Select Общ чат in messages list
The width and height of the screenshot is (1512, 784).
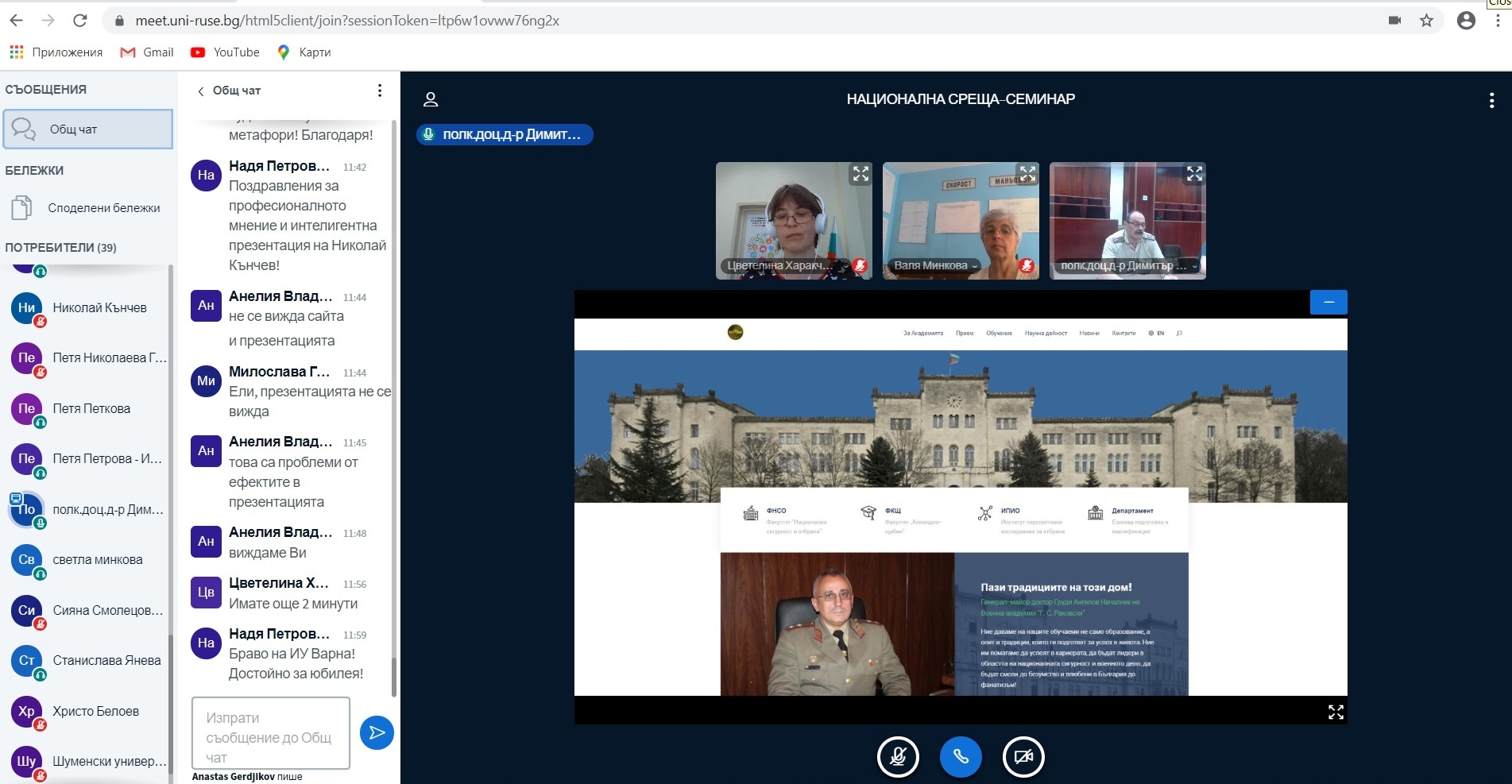coord(87,129)
